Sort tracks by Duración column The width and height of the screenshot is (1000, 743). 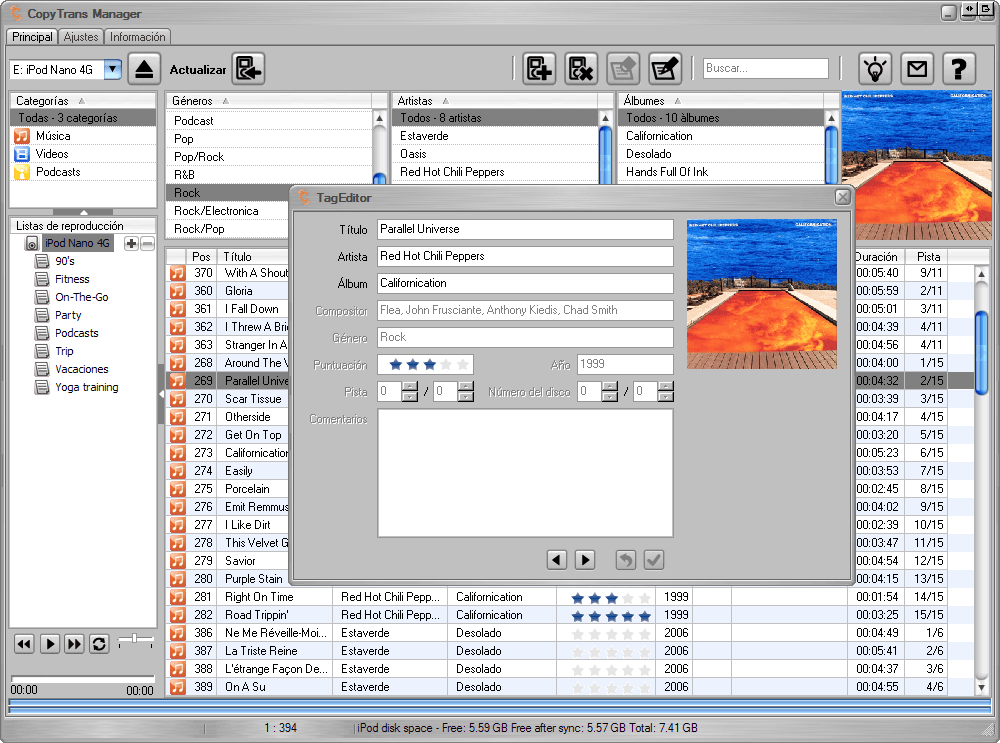point(878,256)
